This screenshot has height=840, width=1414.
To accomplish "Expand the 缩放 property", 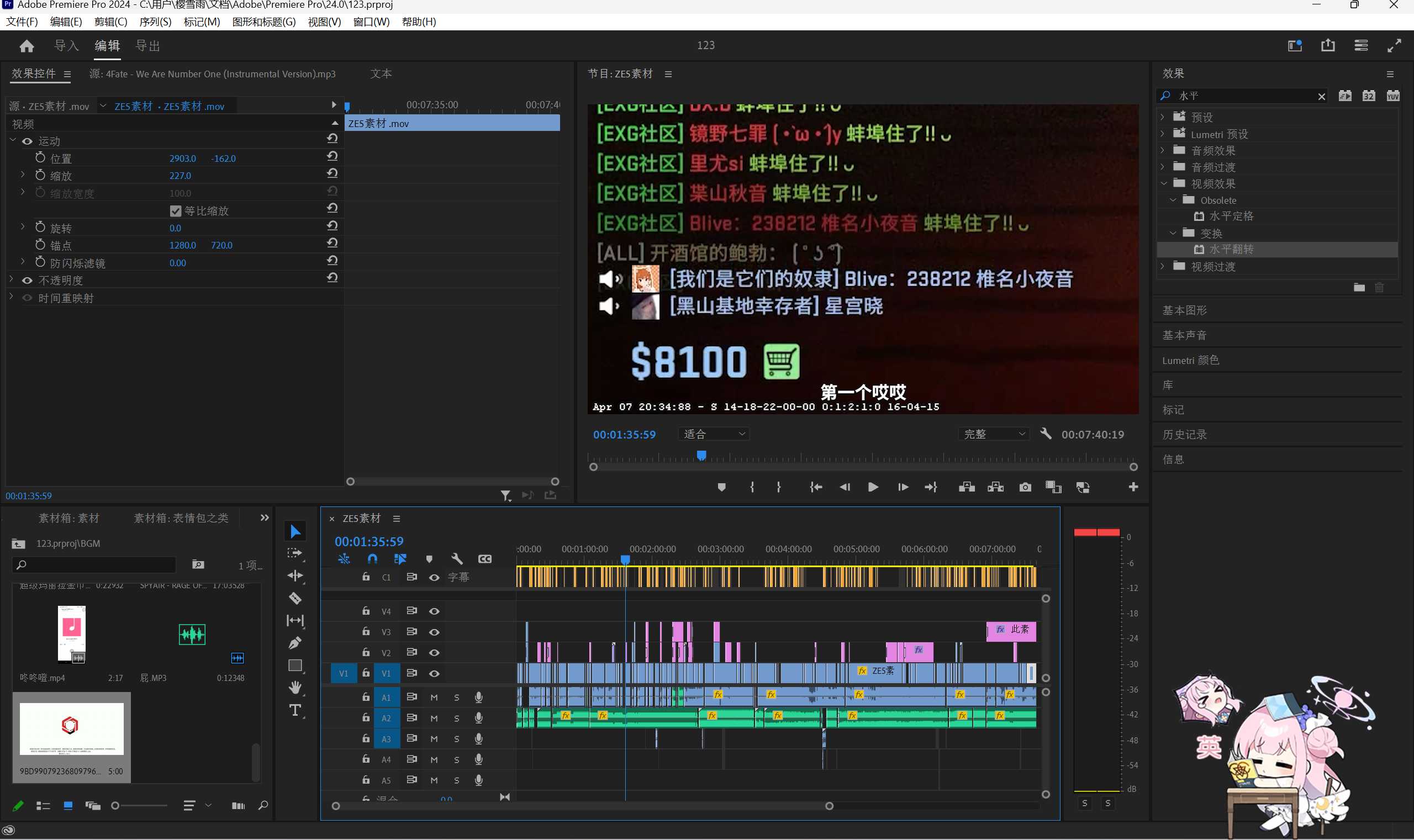I will coord(23,175).
